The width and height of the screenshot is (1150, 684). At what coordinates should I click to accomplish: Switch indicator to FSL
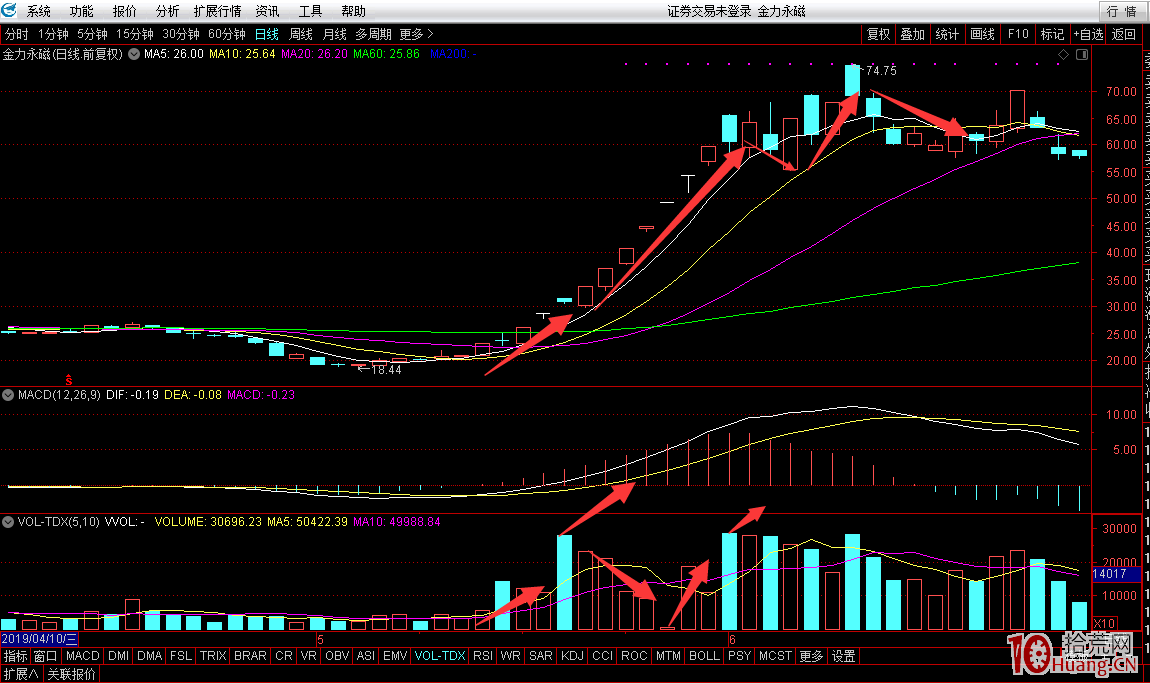[181, 656]
